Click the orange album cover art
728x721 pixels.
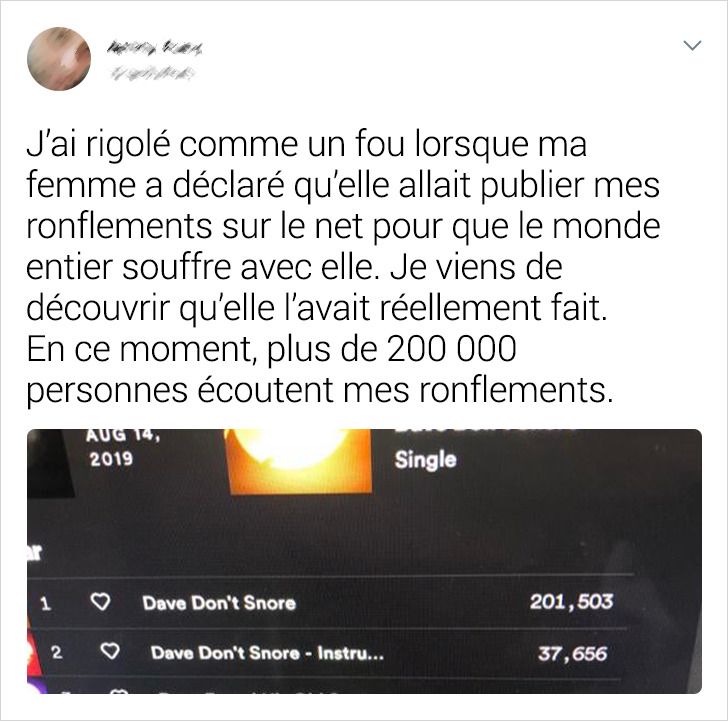pyautogui.click(x=298, y=461)
